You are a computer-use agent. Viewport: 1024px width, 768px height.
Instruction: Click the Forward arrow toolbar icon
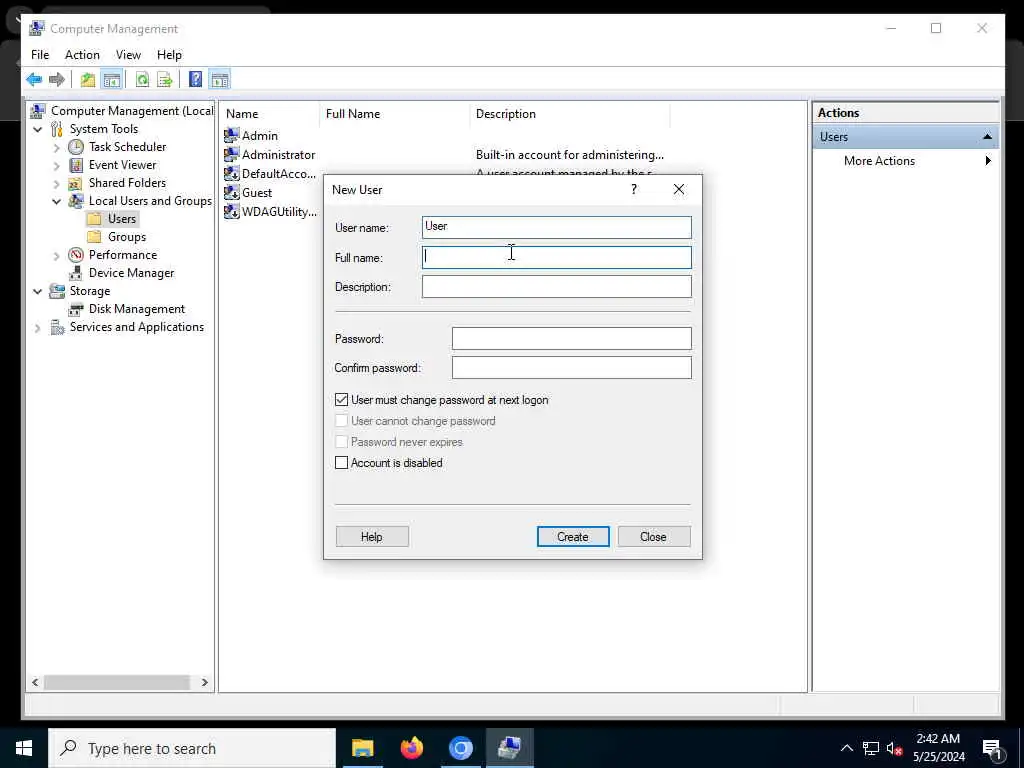coord(57,80)
